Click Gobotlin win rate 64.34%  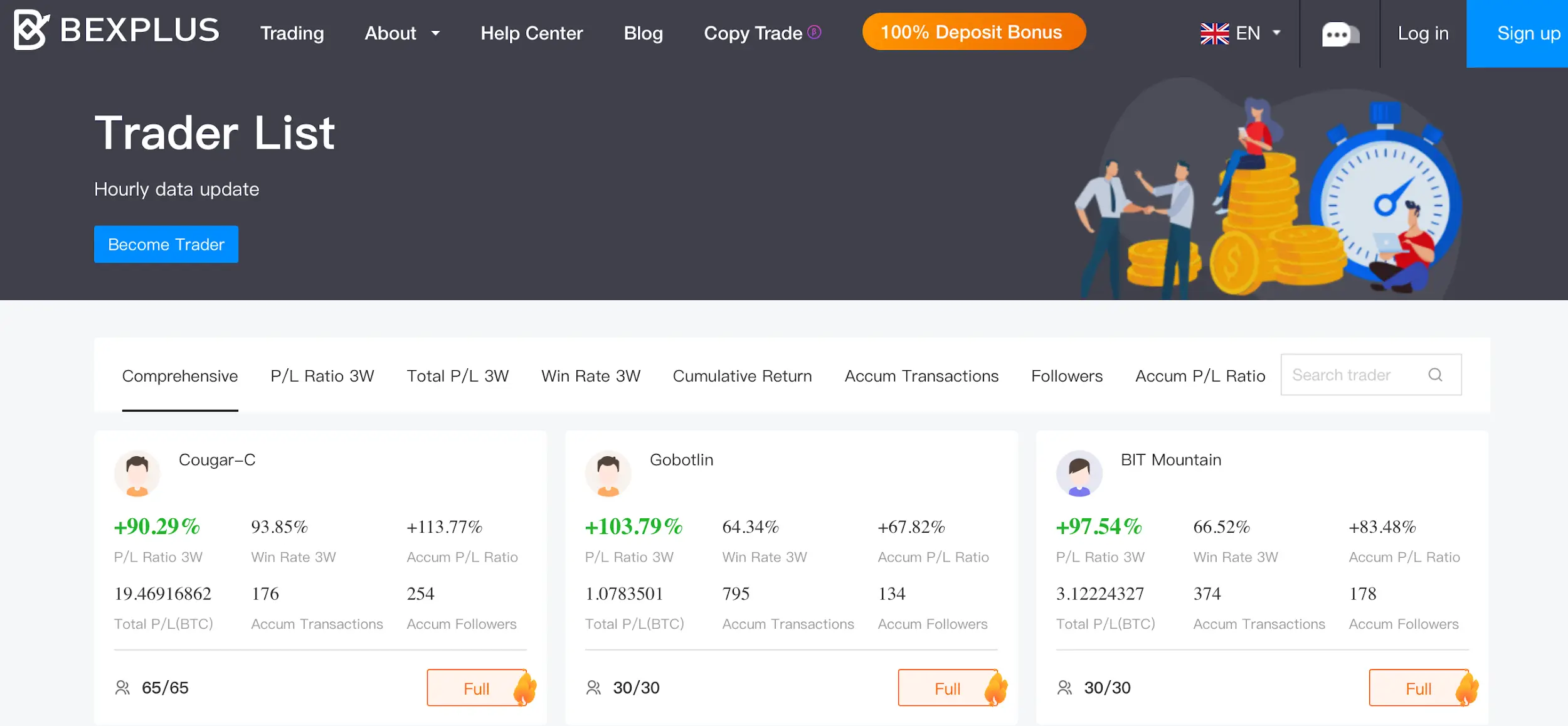[x=750, y=527]
